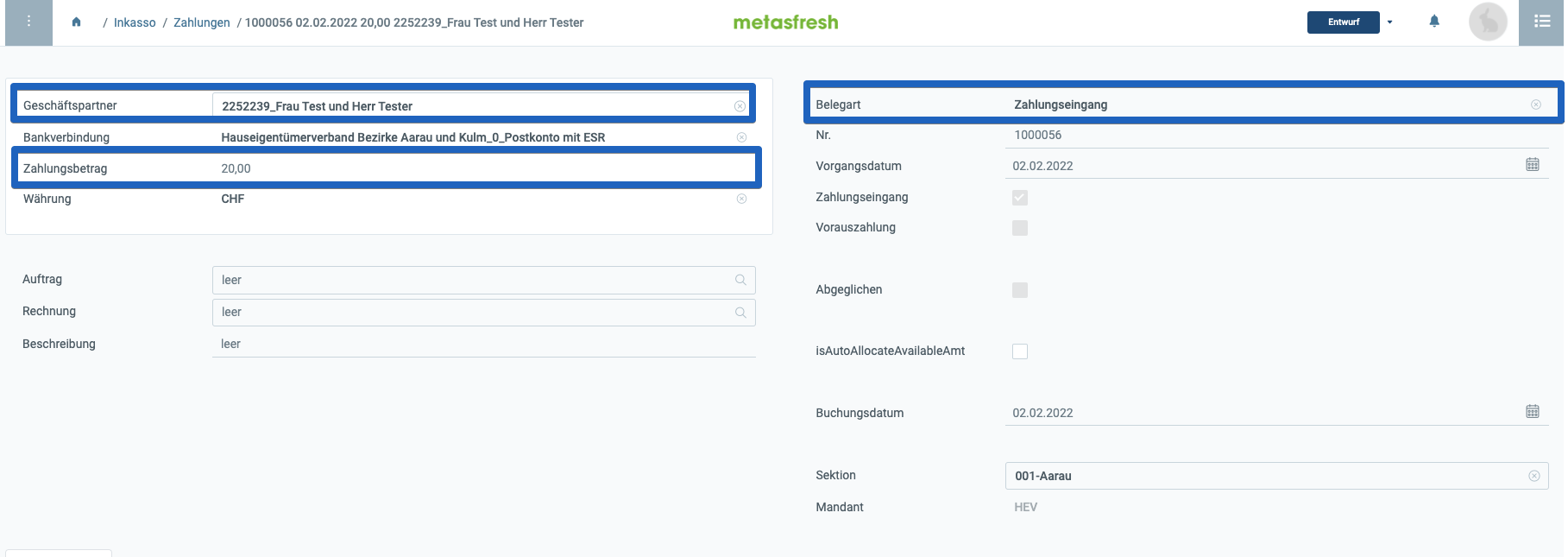
Task: Navigate to Inkasso breadcrumb
Action: 135,22
